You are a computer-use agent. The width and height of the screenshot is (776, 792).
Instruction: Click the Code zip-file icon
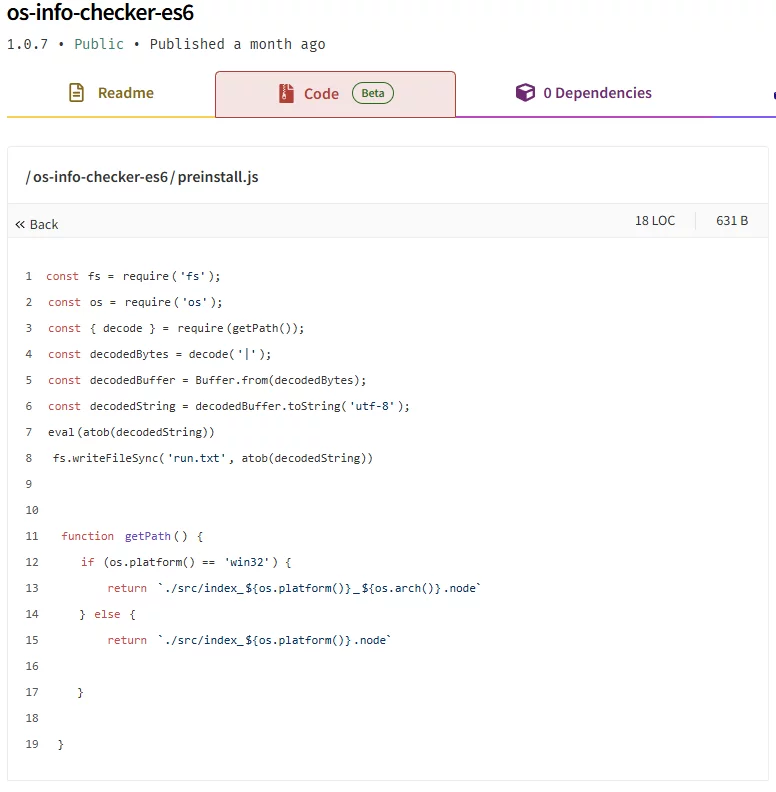click(x=286, y=93)
